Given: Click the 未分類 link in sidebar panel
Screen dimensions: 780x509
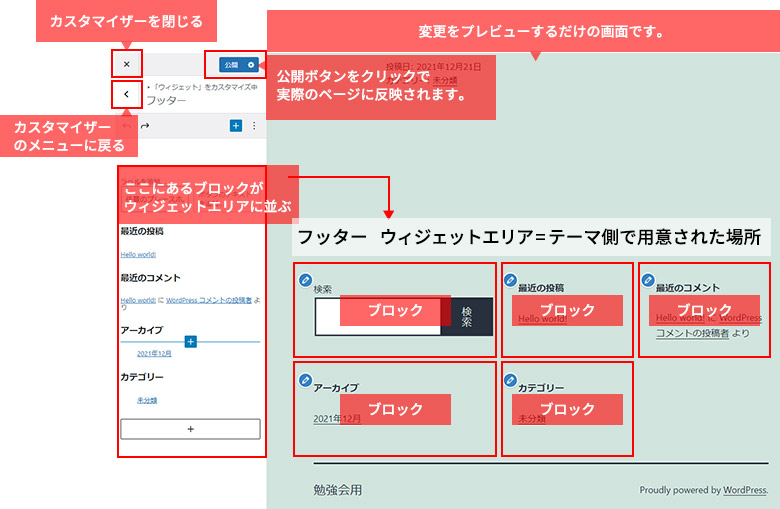Looking at the screenshot, I should tap(147, 400).
